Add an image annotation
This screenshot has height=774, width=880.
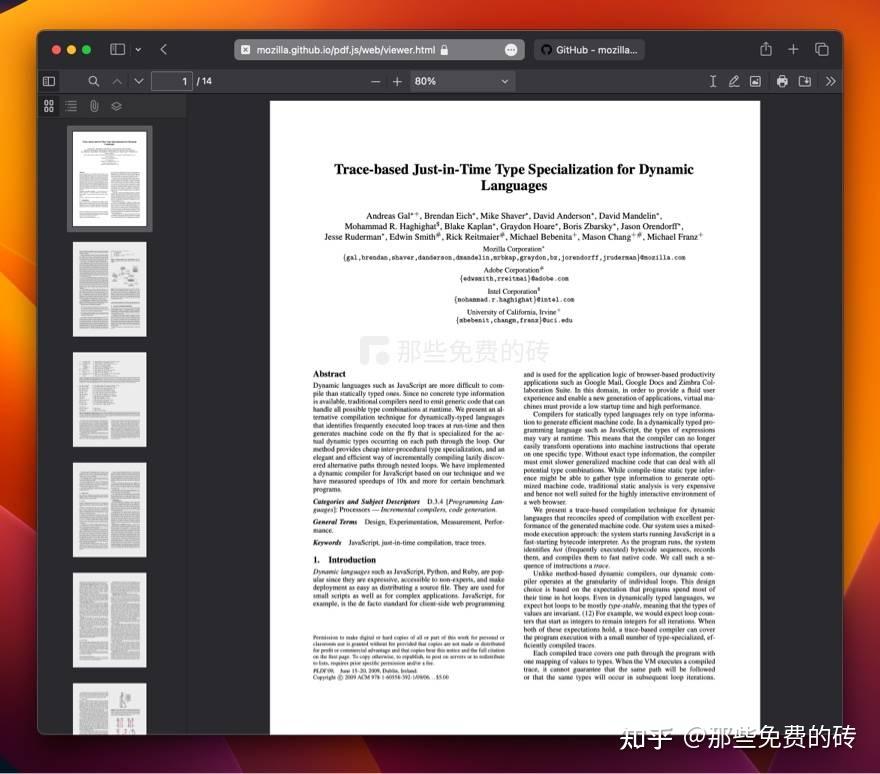click(x=757, y=81)
